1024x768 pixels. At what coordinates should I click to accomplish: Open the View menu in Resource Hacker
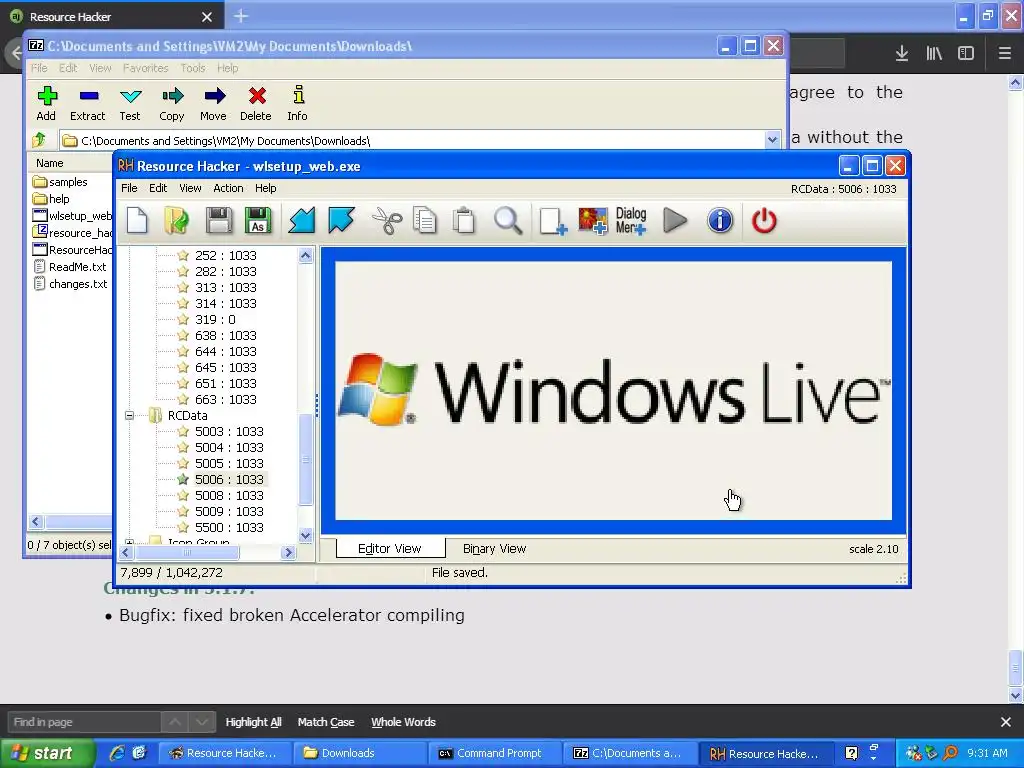click(x=190, y=188)
